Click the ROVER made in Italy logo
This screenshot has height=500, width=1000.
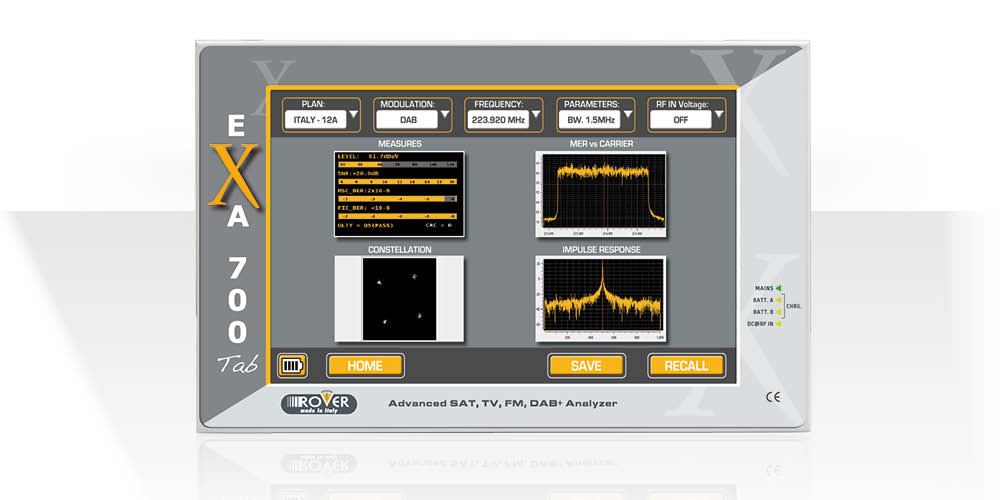click(x=319, y=403)
